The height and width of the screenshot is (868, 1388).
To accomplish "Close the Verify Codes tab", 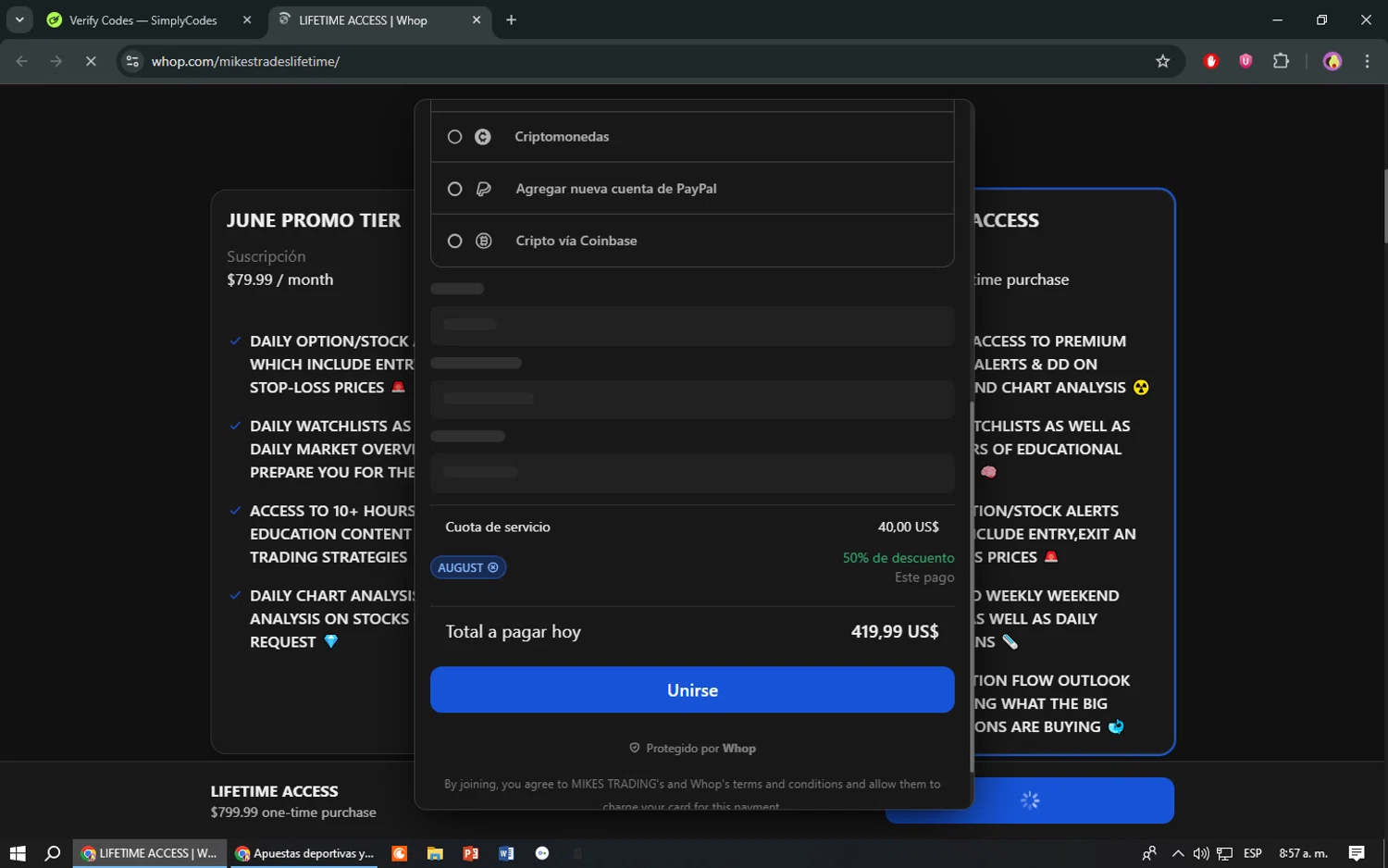I will (x=247, y=20).
